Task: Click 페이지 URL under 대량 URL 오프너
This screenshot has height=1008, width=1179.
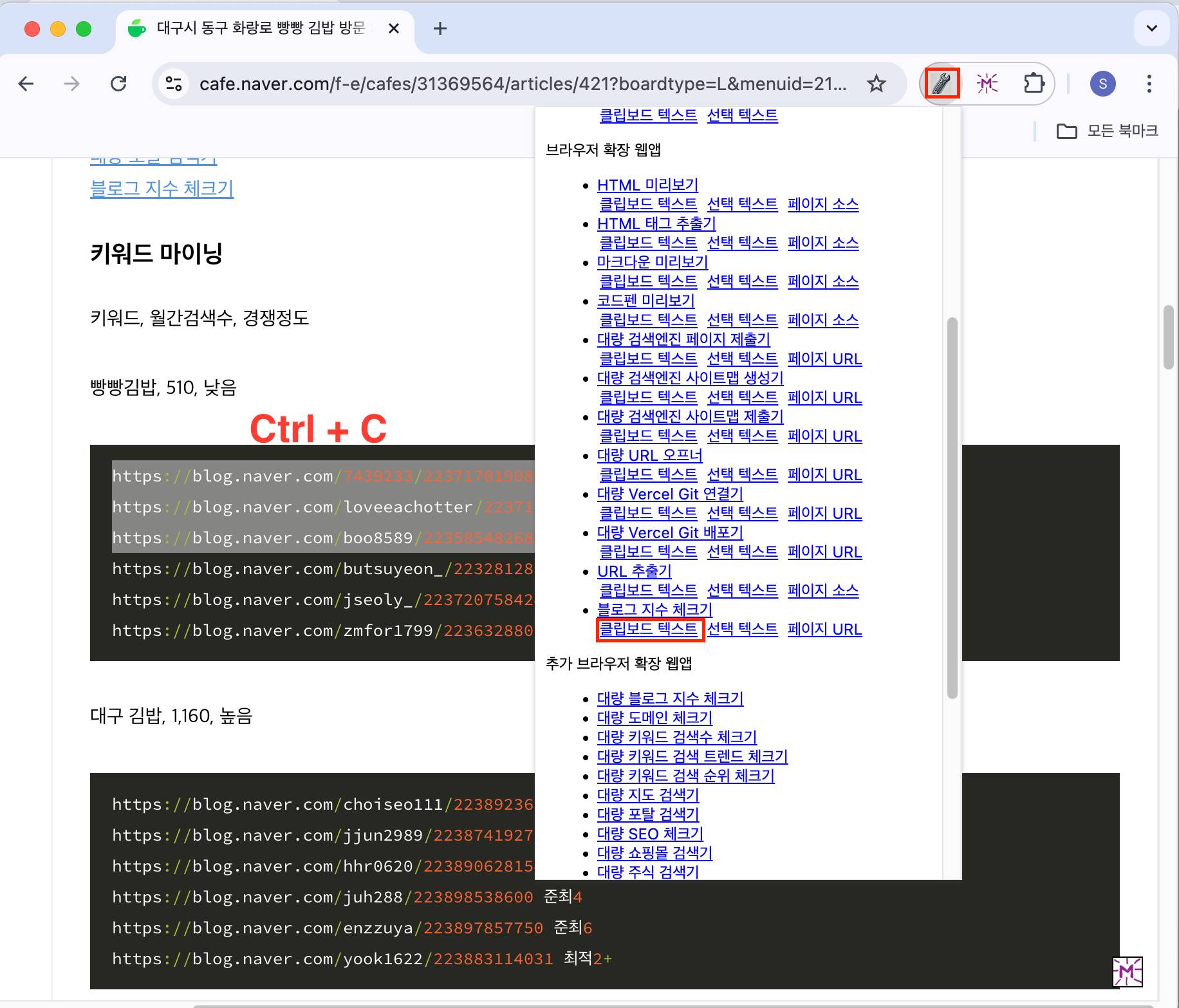Action: pyautogui.click(x=824, y=475)
